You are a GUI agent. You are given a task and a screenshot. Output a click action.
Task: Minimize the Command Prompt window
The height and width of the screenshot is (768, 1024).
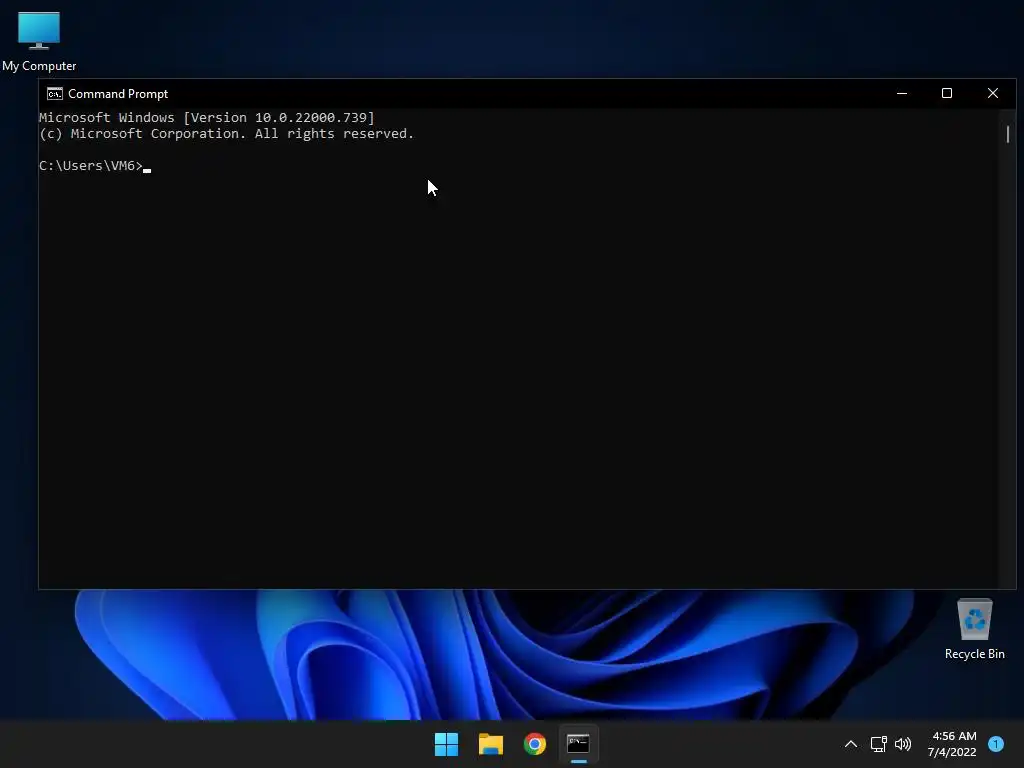902,93
